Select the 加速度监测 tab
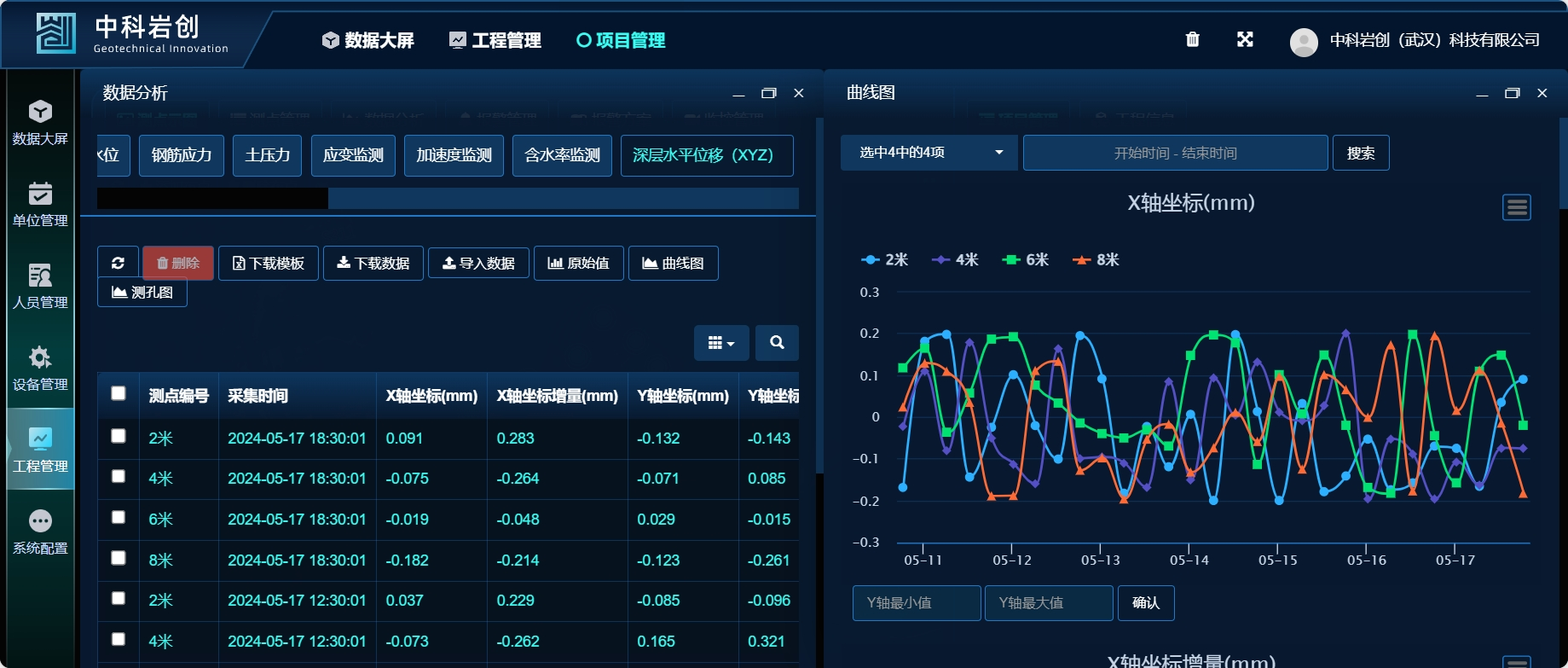Image resolution: width=1568 pixels, height=668 pixels. 454,155
